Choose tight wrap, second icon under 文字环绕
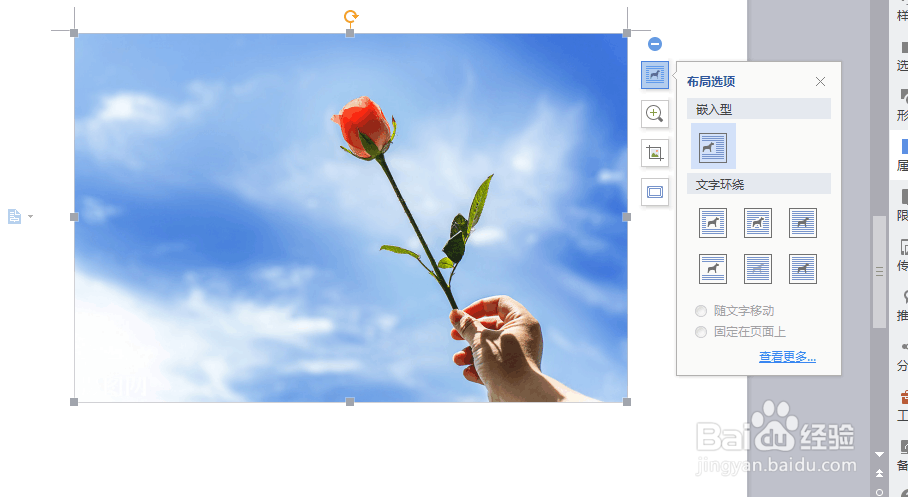This screenshot has width=908, height=497. 758,223
